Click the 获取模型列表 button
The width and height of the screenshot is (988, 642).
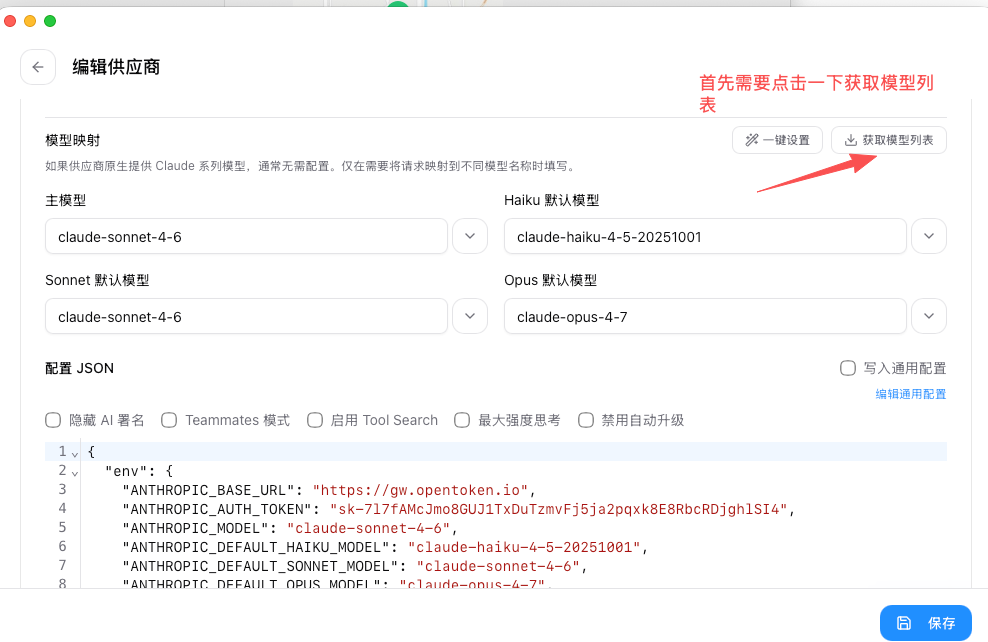coord(888,140)
